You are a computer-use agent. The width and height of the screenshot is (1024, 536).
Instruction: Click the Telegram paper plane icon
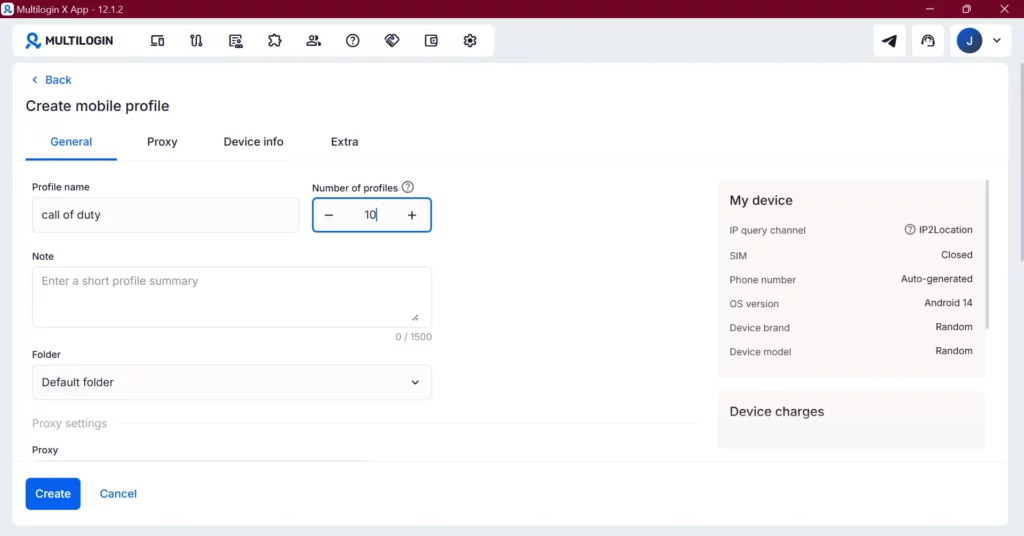click(x=889, y=41)
